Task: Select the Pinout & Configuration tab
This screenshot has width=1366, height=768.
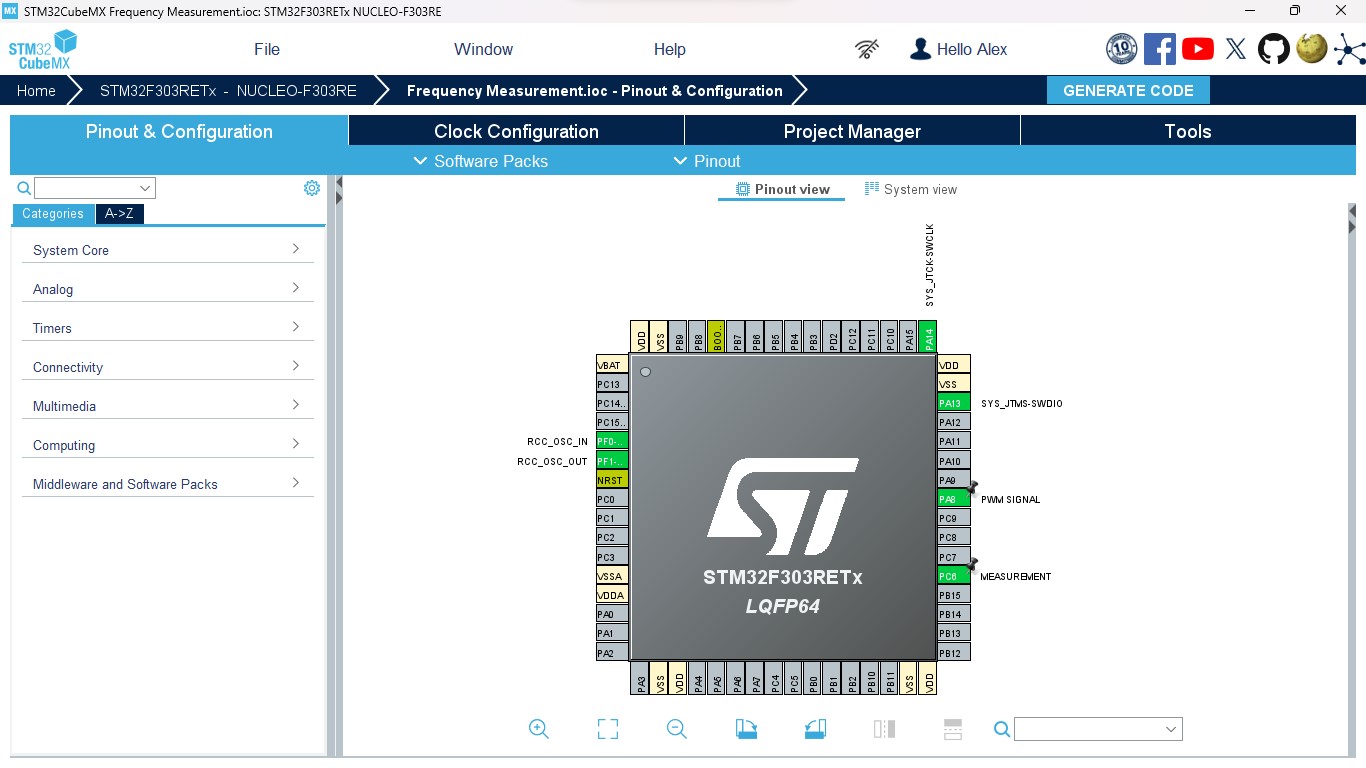Action: (x=179, y=131)
